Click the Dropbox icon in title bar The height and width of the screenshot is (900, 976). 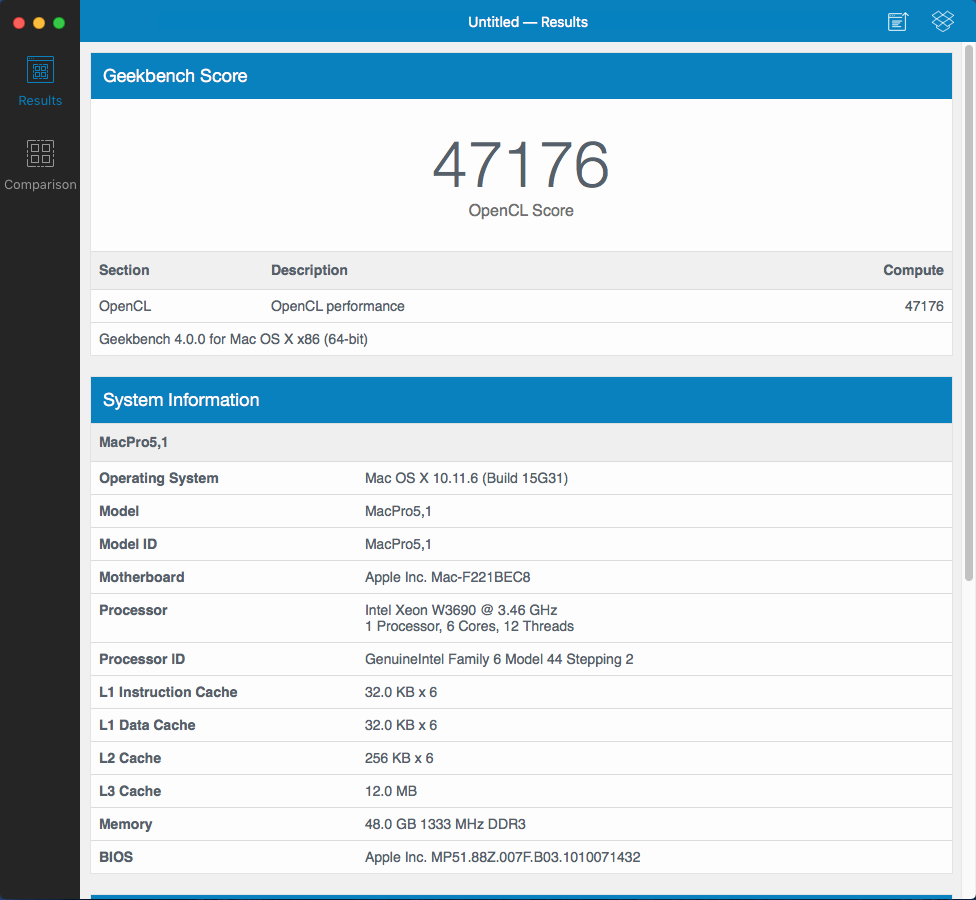pos(942,21)
